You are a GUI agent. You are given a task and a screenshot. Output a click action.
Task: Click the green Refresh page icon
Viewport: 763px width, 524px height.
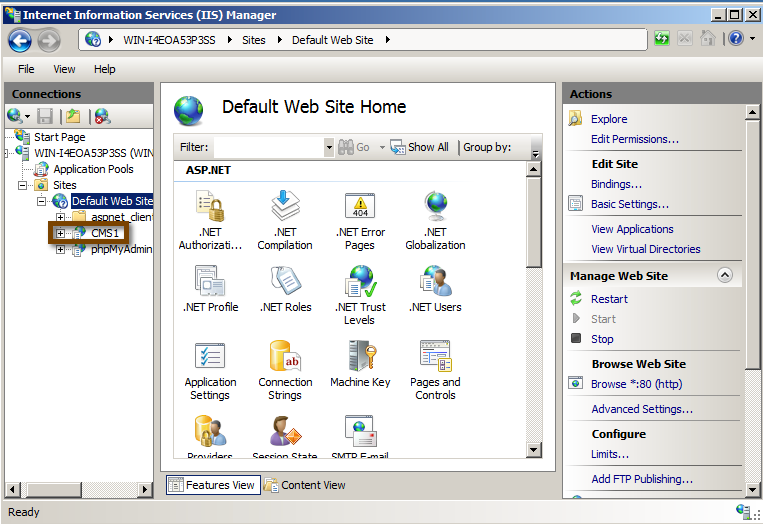point(662,38)
